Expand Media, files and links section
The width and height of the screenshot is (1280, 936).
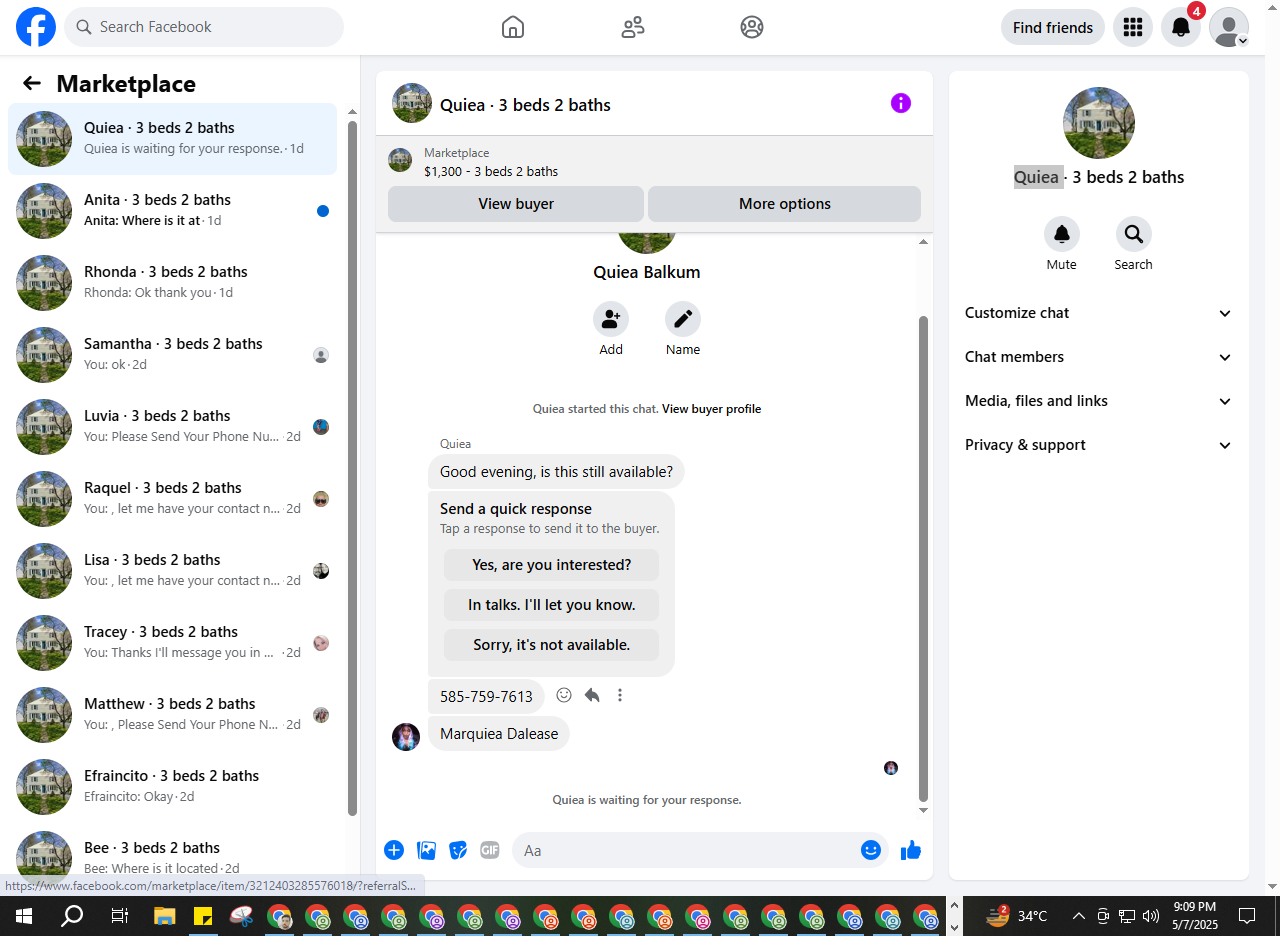1099,401
